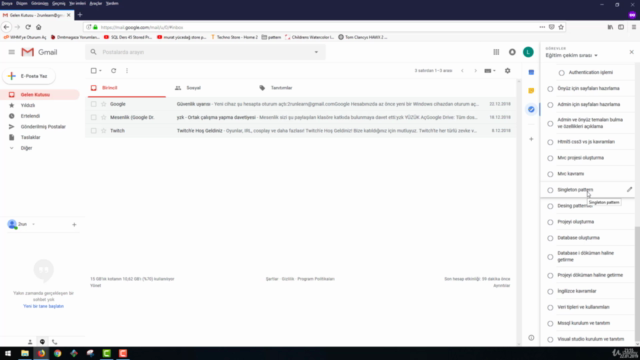Expand the search options dropdown arrow
640x360 pixels.
[x=316, y=52]
